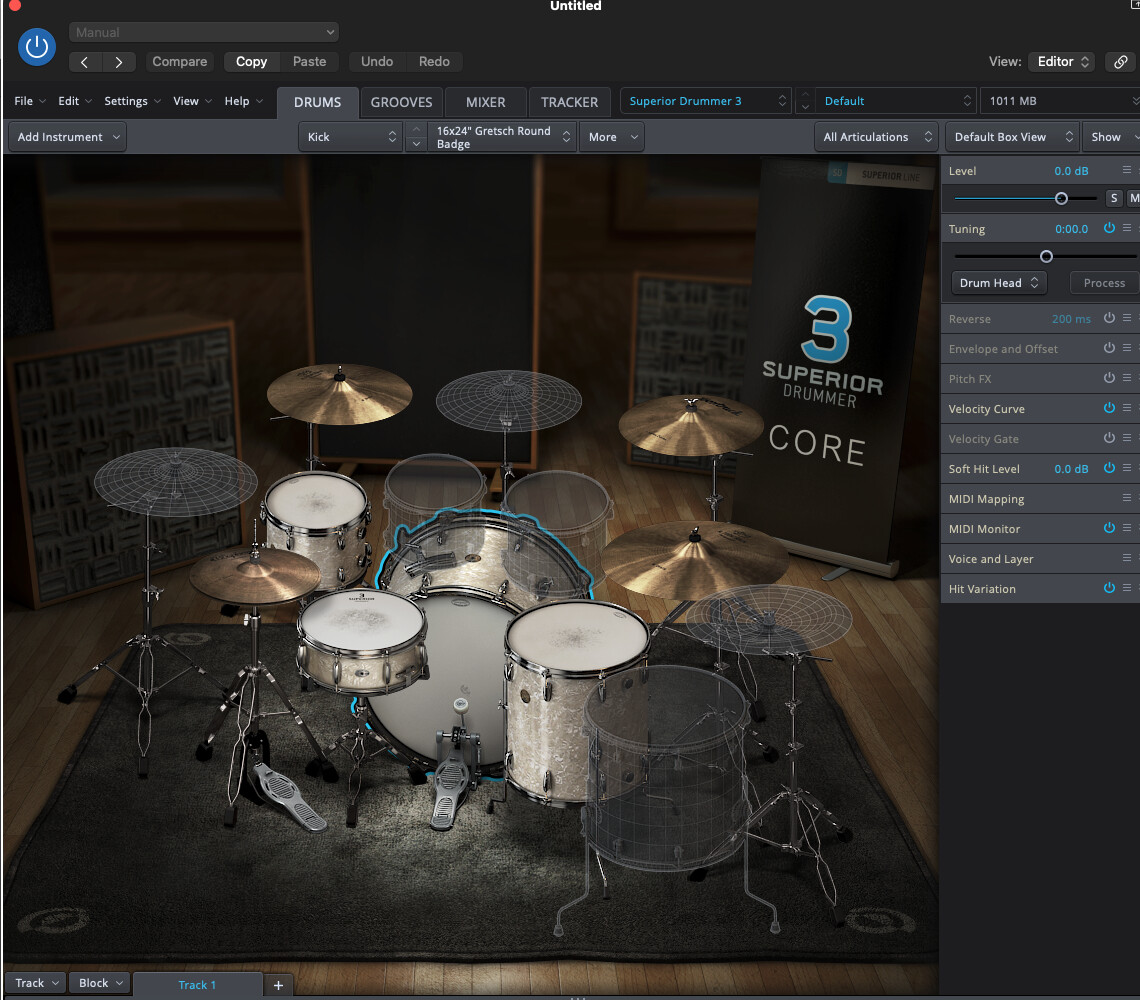Open Voice and Layer menu icon
1140x1000 pixels.
pyautogui.click(x=1126, y=558)
